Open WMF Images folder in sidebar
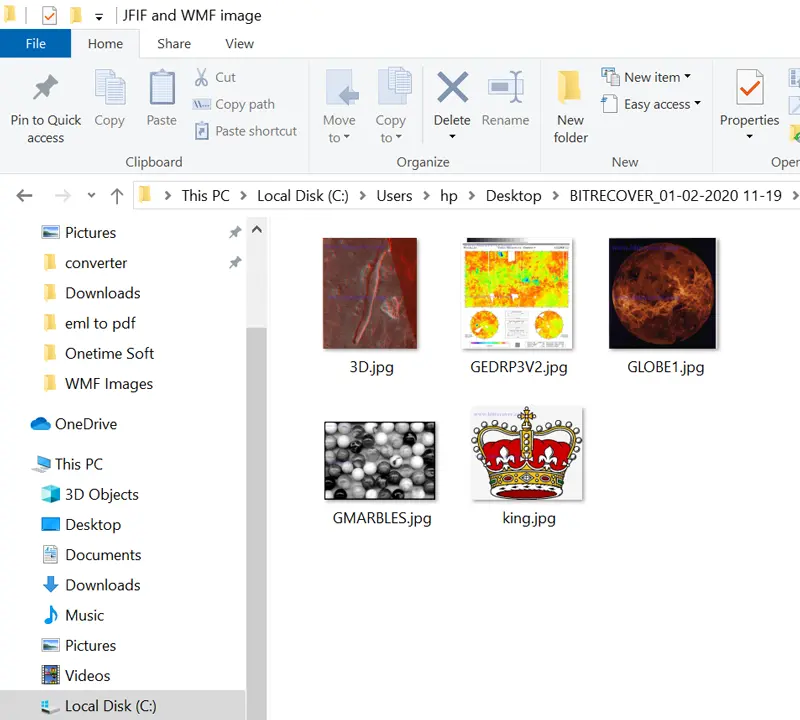Screen dimensions: 800x720 tap(108, 384)
